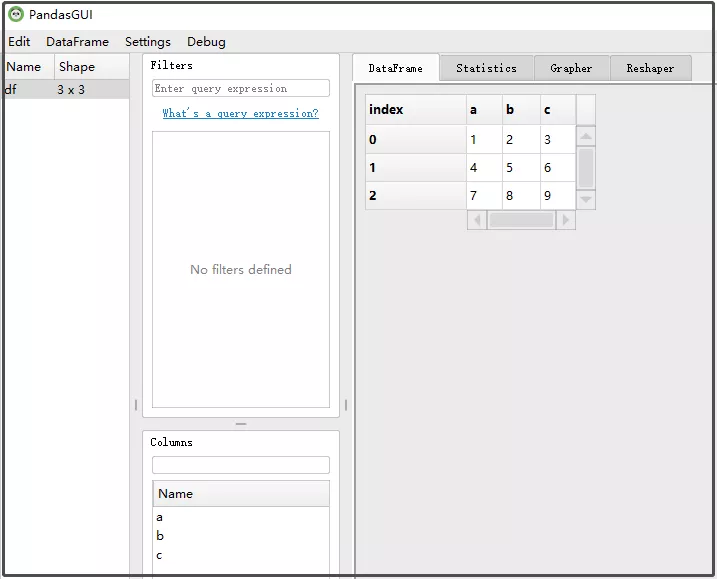The height and width of the screenshot is (579, 717).
Task: Select column c in Columns list
Action: point(241,555)
